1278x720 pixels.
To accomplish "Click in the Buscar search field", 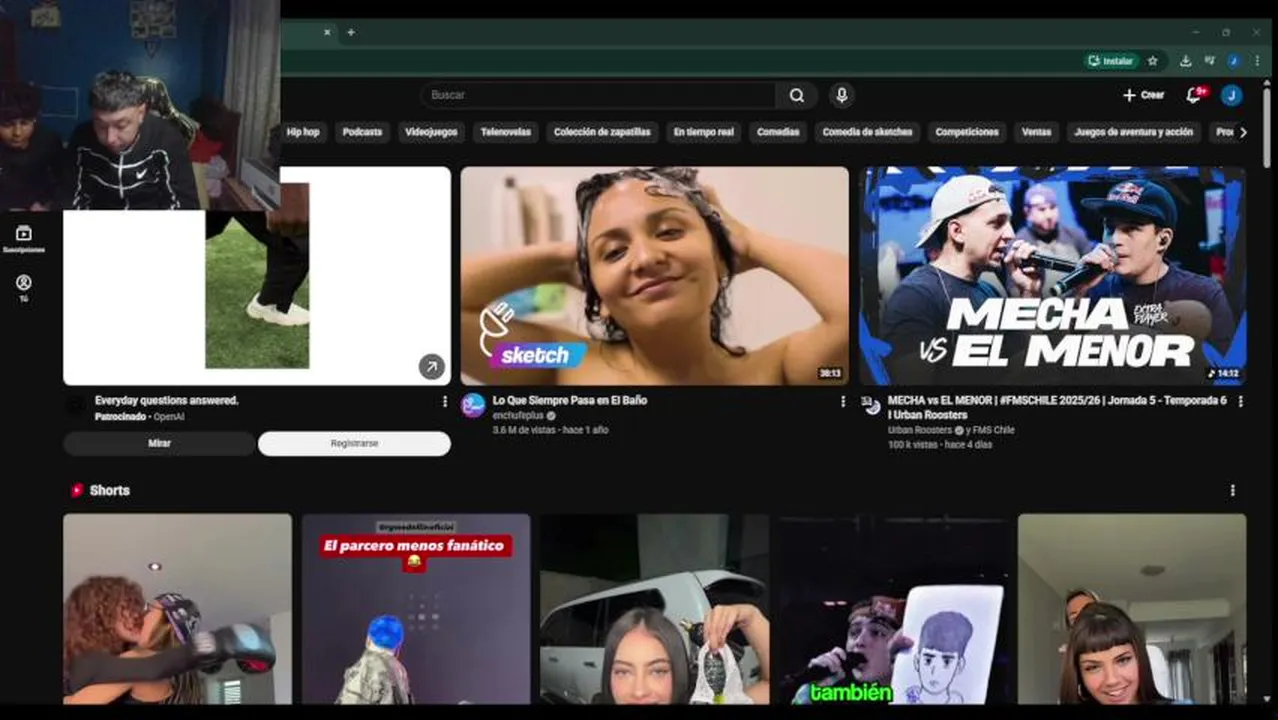I will click(x=598, y=95).
